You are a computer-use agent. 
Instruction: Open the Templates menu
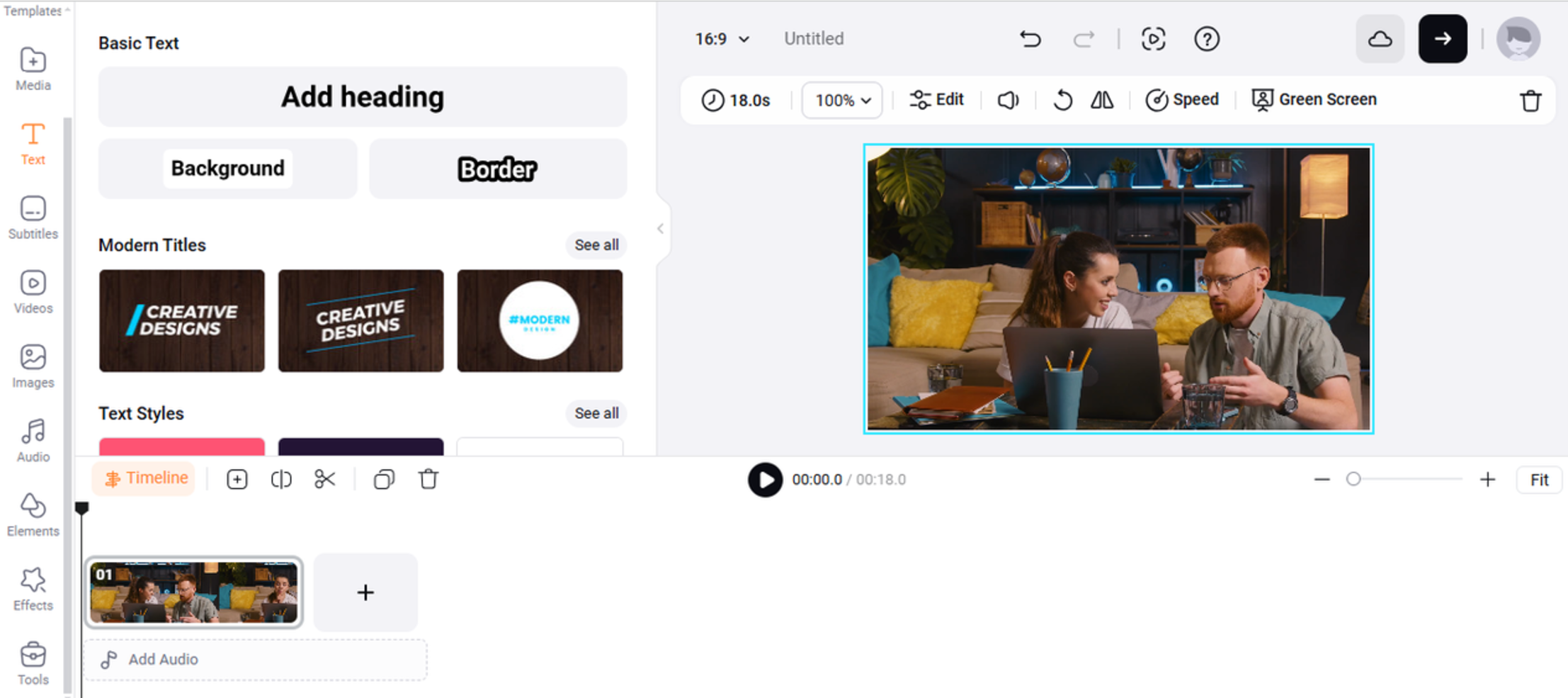[32, 11]
